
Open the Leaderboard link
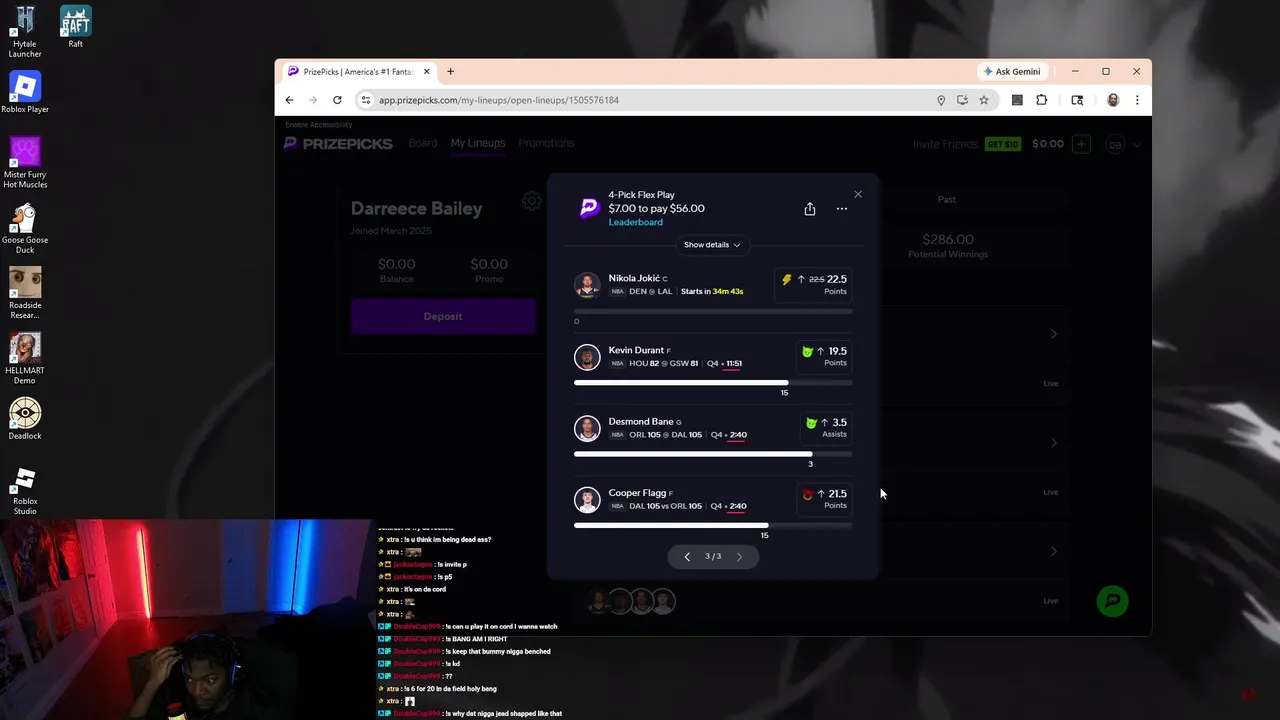[x=635, y=222]
